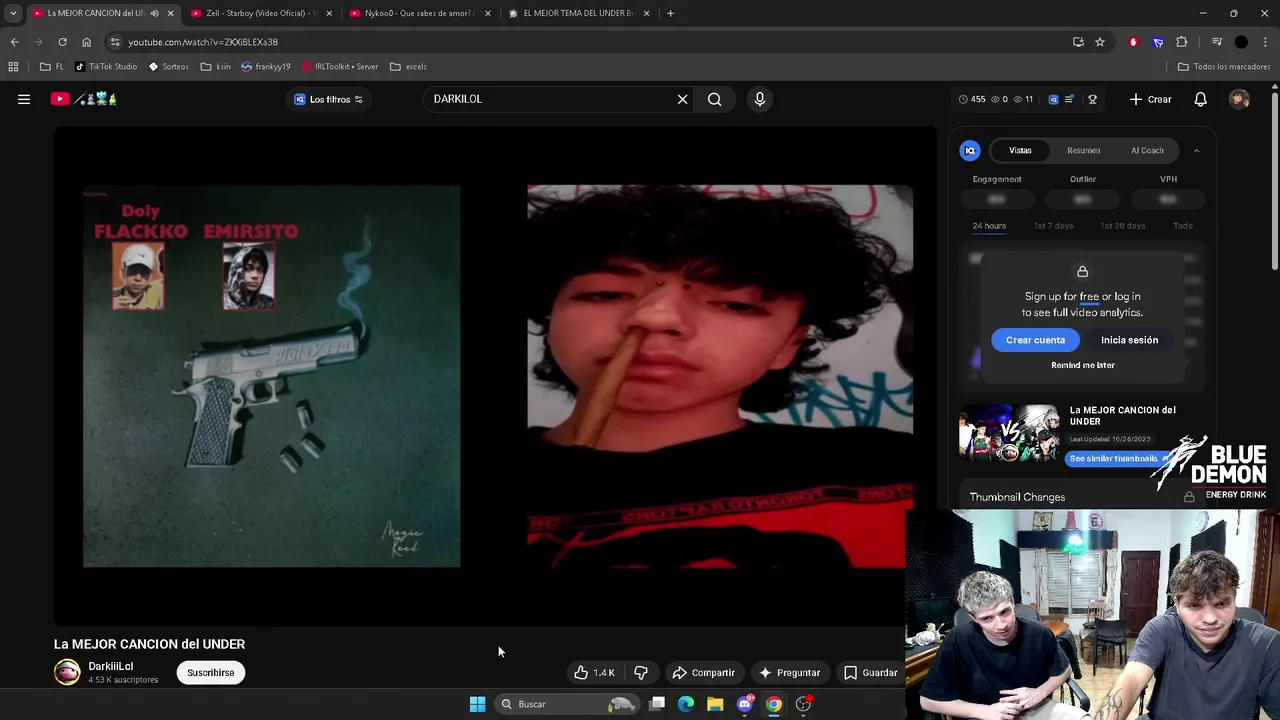Open Chrome three-dot menu
1280x720 pixels.
click(1266, 42)
